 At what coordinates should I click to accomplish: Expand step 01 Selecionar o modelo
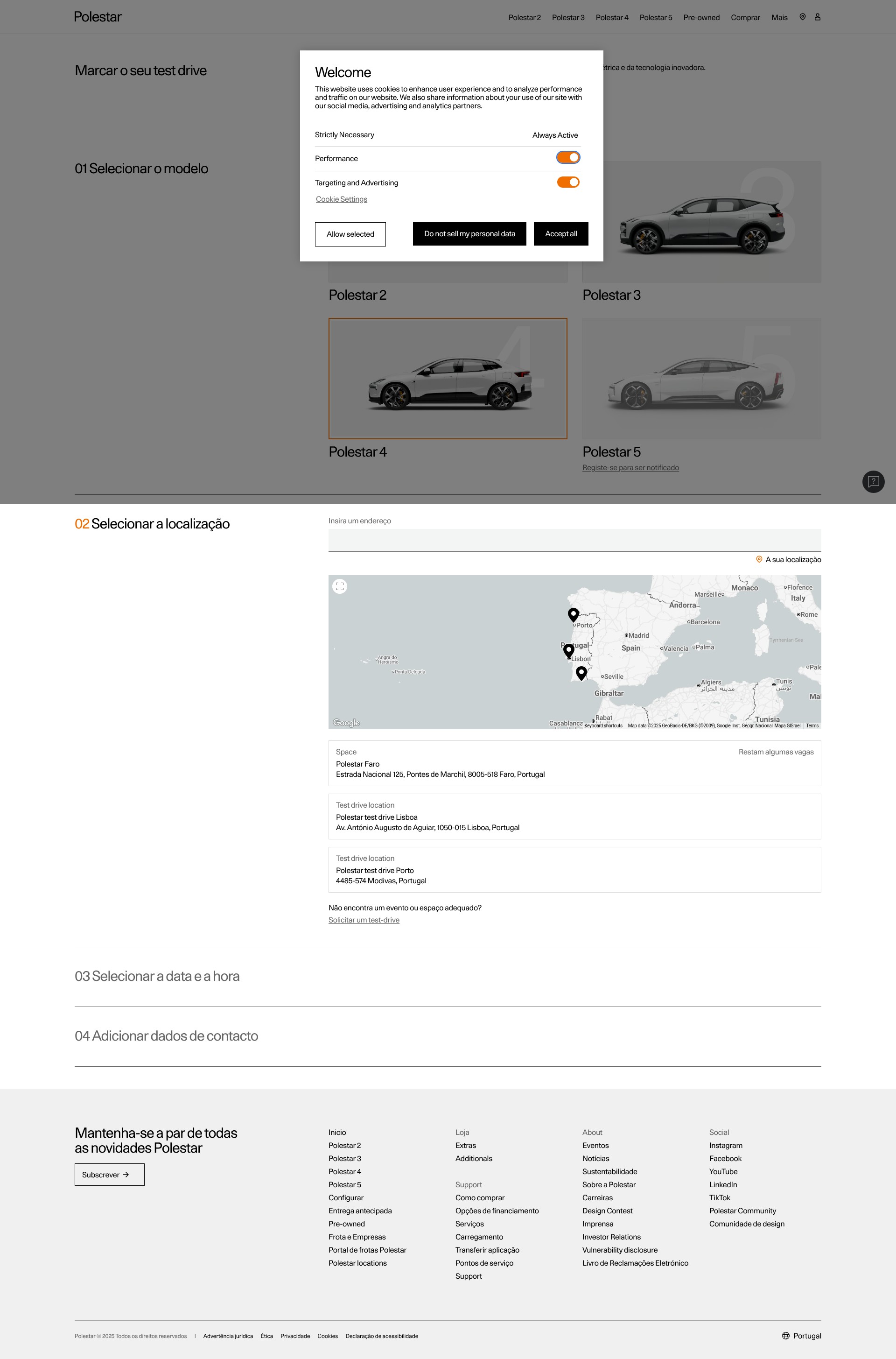click(x=141, y=169)
